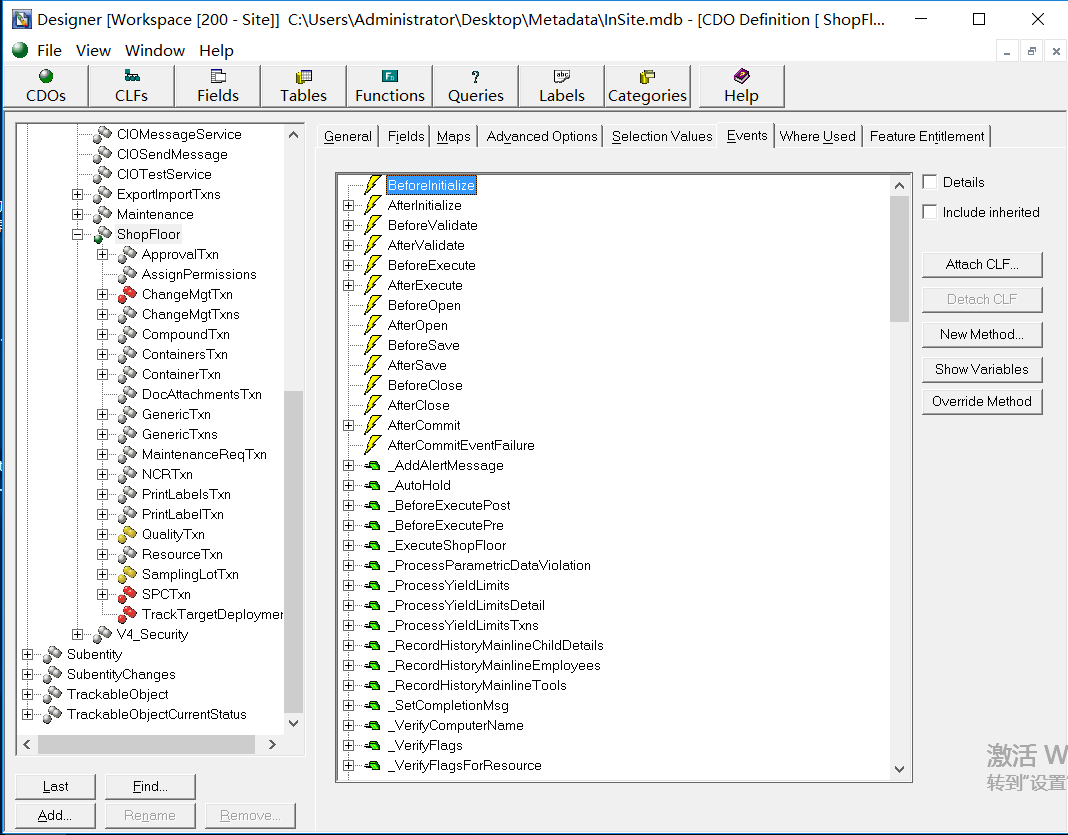This screenshot has height=835, width=1068.
Task: Click the Functions toolbar icon
Action: click(389, 86)
